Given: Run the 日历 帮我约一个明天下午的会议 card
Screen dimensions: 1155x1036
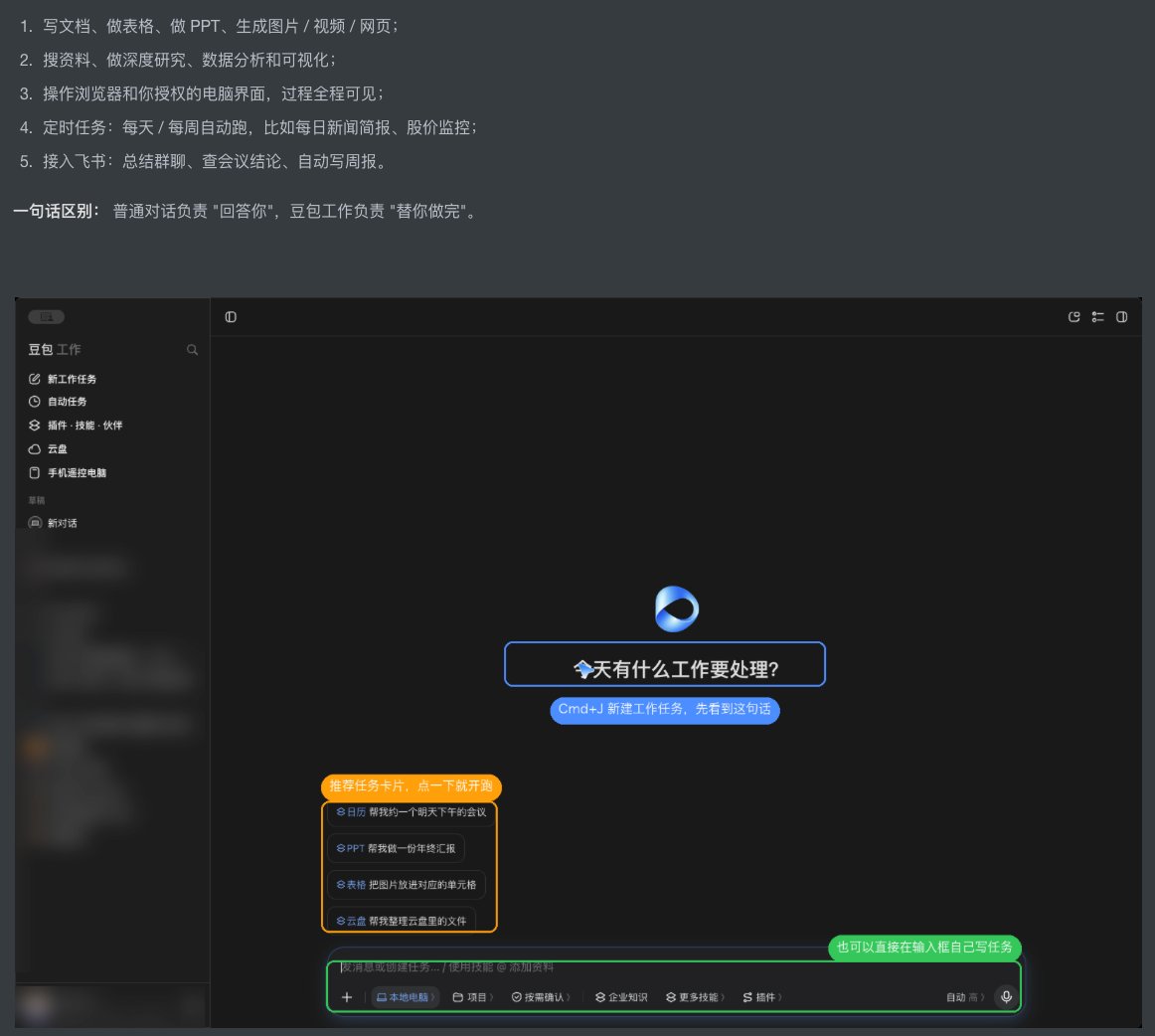Looking at the screenshot, I should click(412, 812).
